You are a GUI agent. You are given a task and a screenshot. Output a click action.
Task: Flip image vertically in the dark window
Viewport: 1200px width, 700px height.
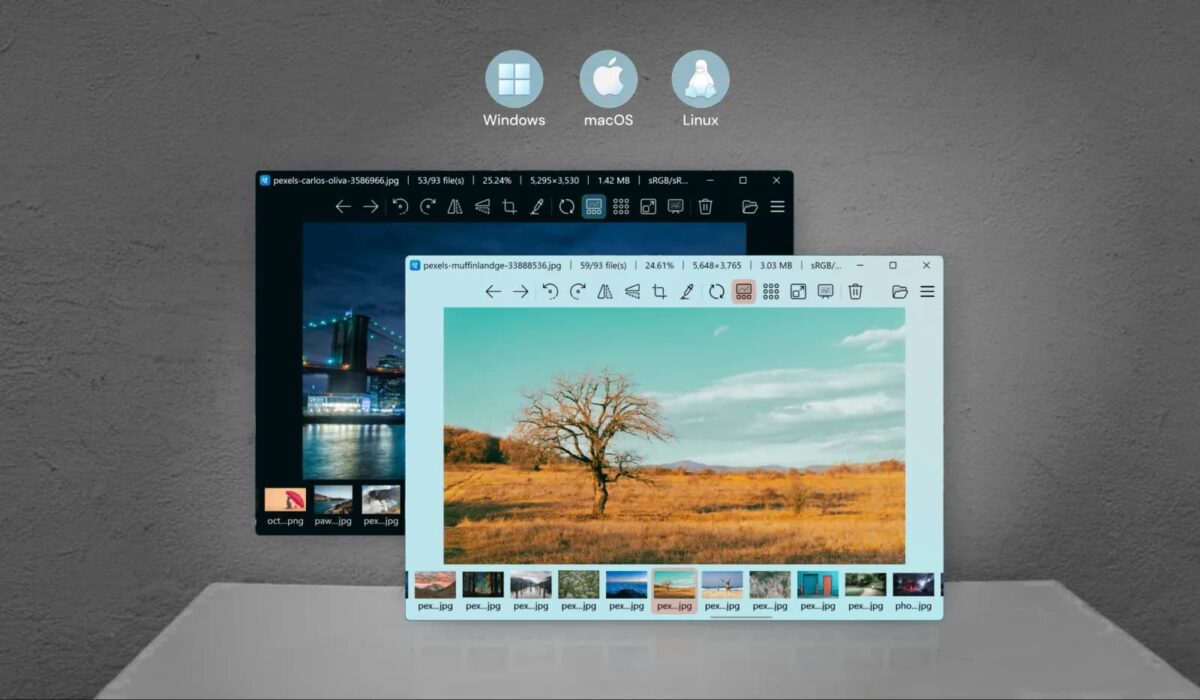pos(482,206)
